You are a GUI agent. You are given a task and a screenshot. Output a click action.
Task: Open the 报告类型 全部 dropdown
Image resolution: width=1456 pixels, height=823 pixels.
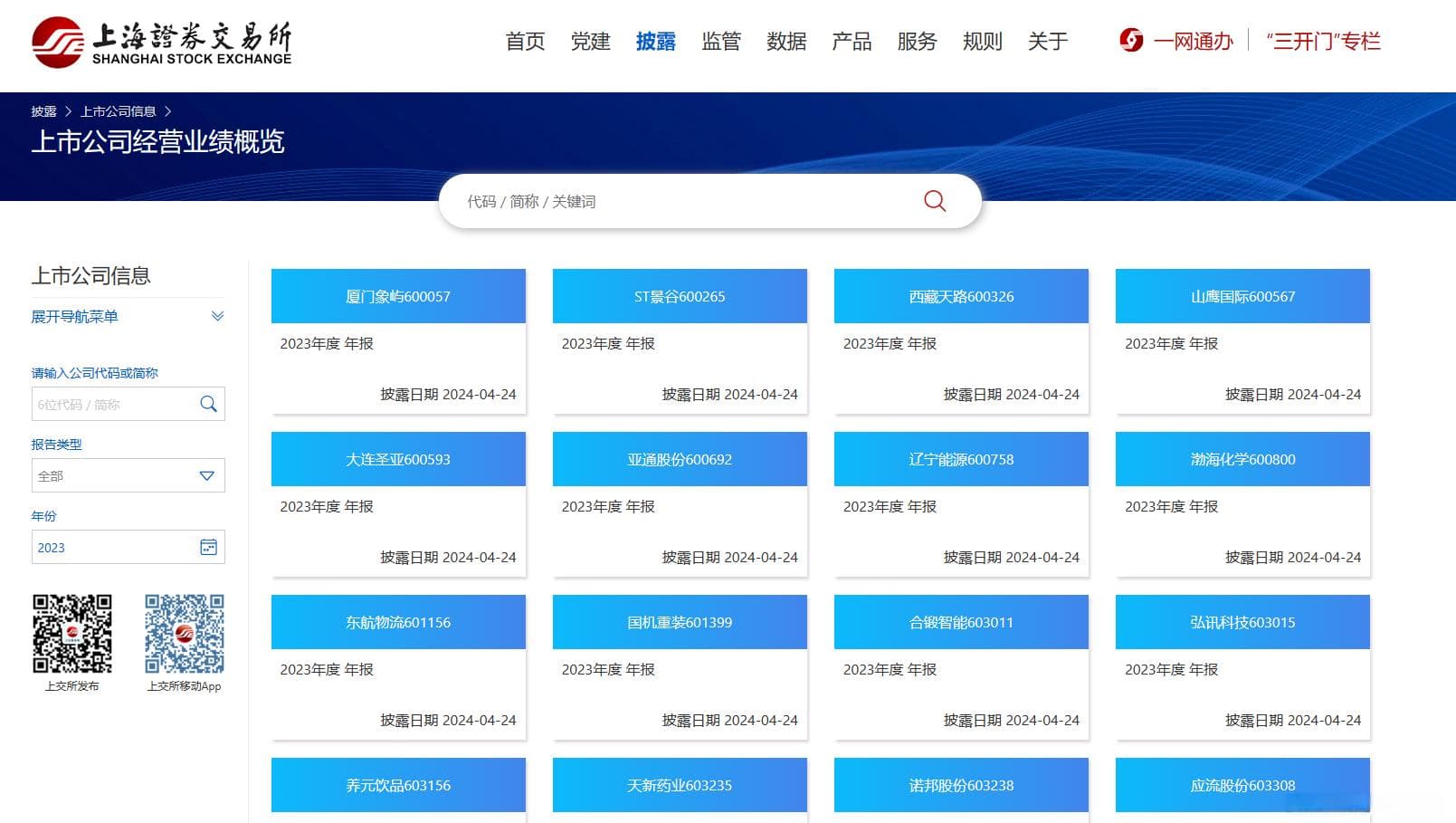coord(128,475)
